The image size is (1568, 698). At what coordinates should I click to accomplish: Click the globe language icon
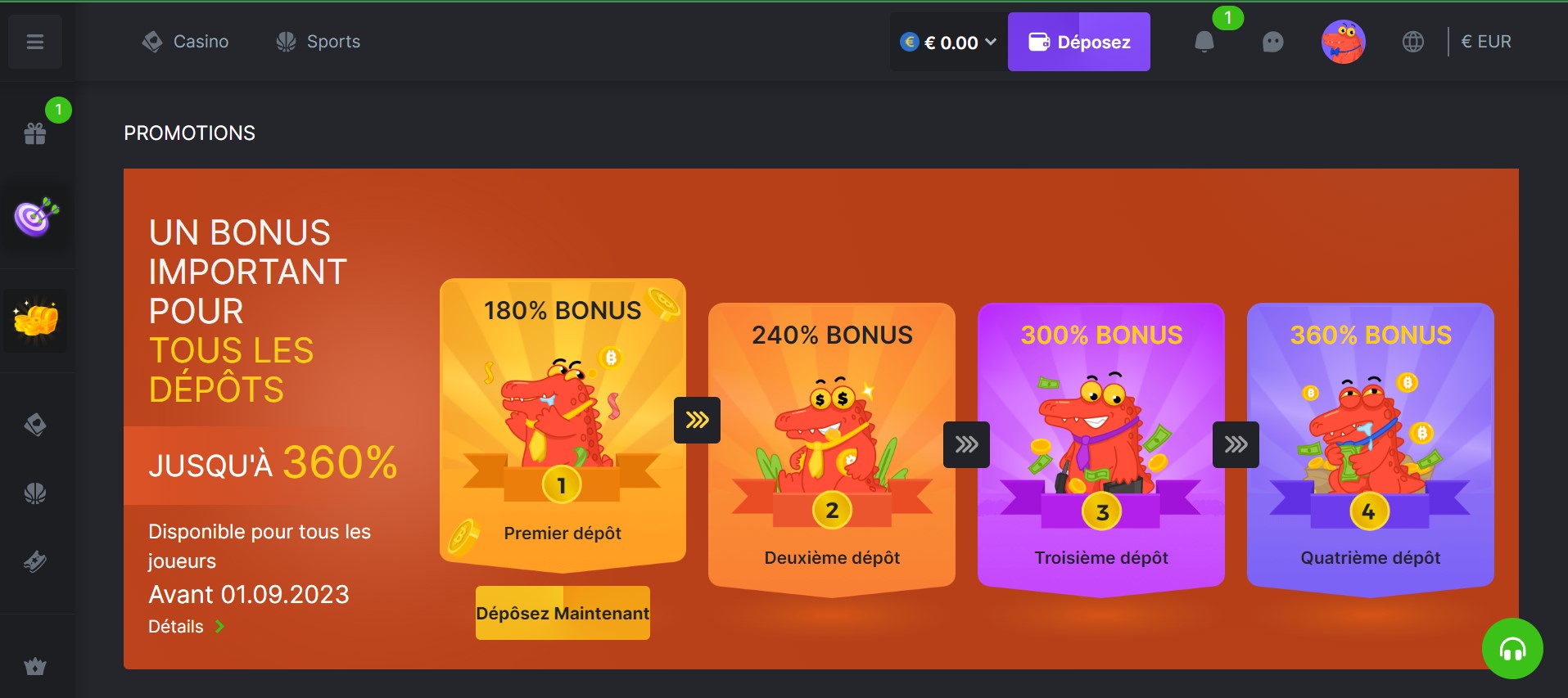coord(1412,42)
